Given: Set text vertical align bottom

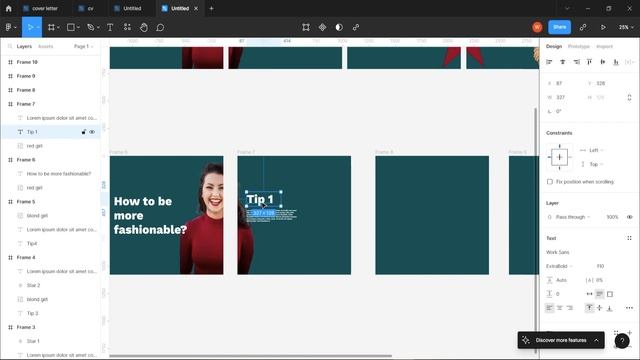Looking at the screenshot, I should pyautogui.click(x=610, y=308).
